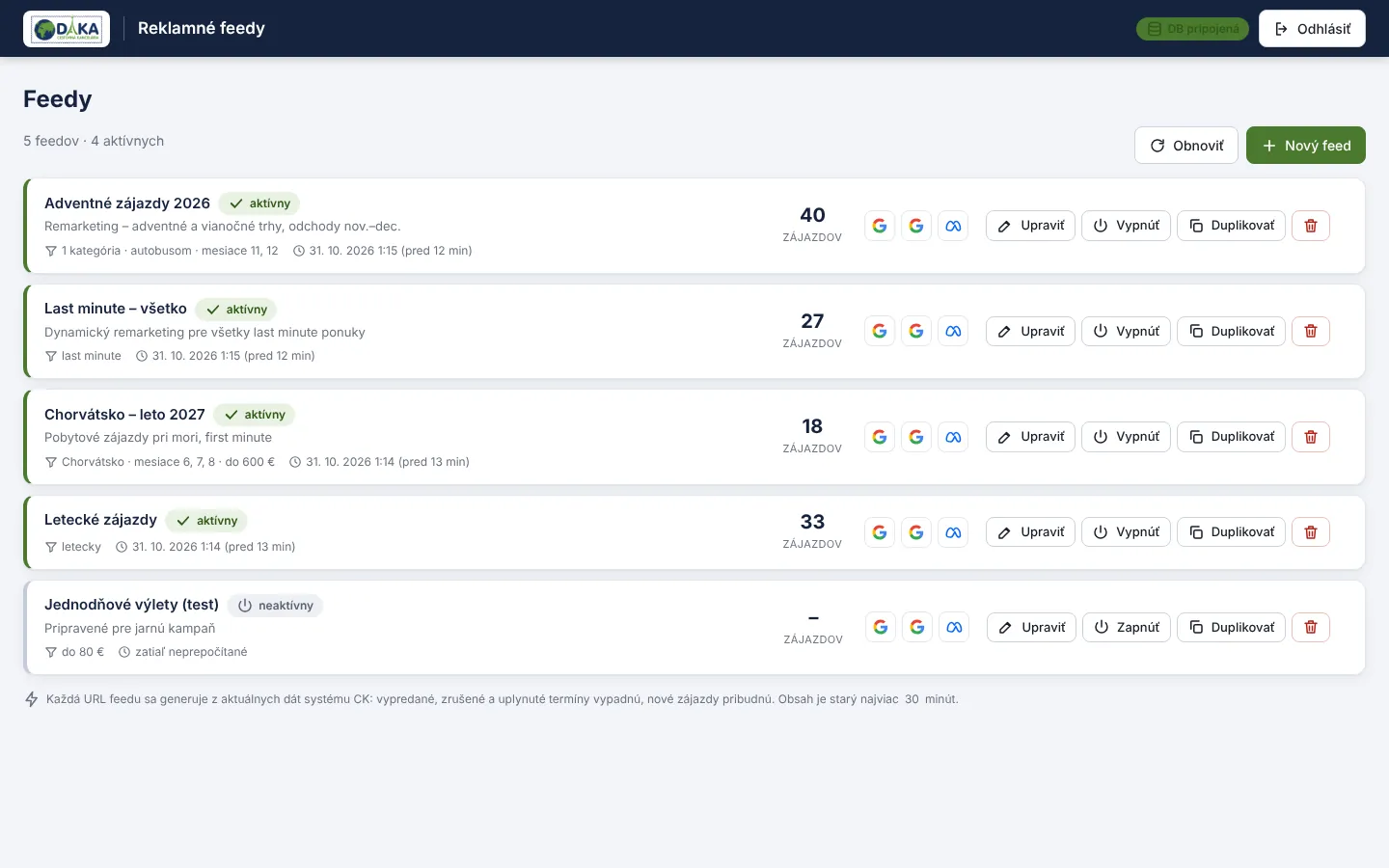Viewport: 1389px width, 868px height.
Task: Duplicate the Jednodňové výlety (test) feed
Action: (1231, 627)
